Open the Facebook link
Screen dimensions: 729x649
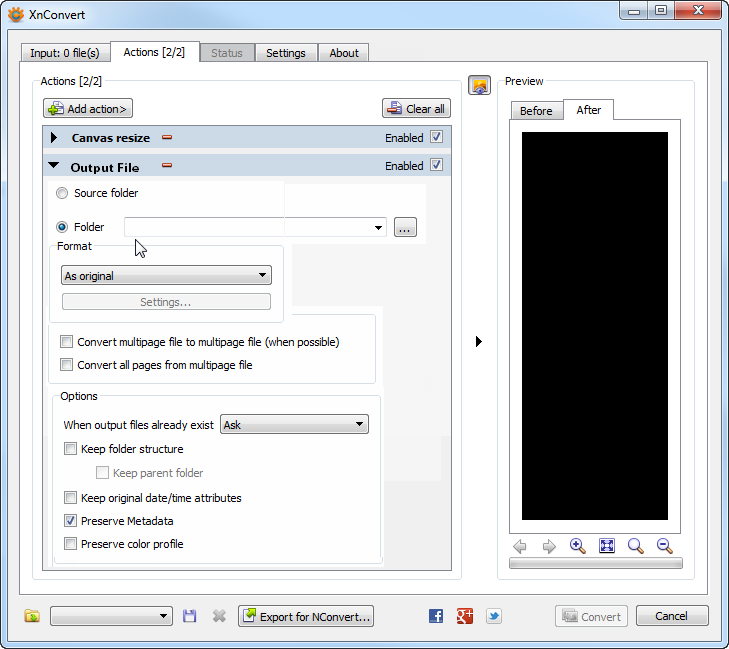click(436, 616)
